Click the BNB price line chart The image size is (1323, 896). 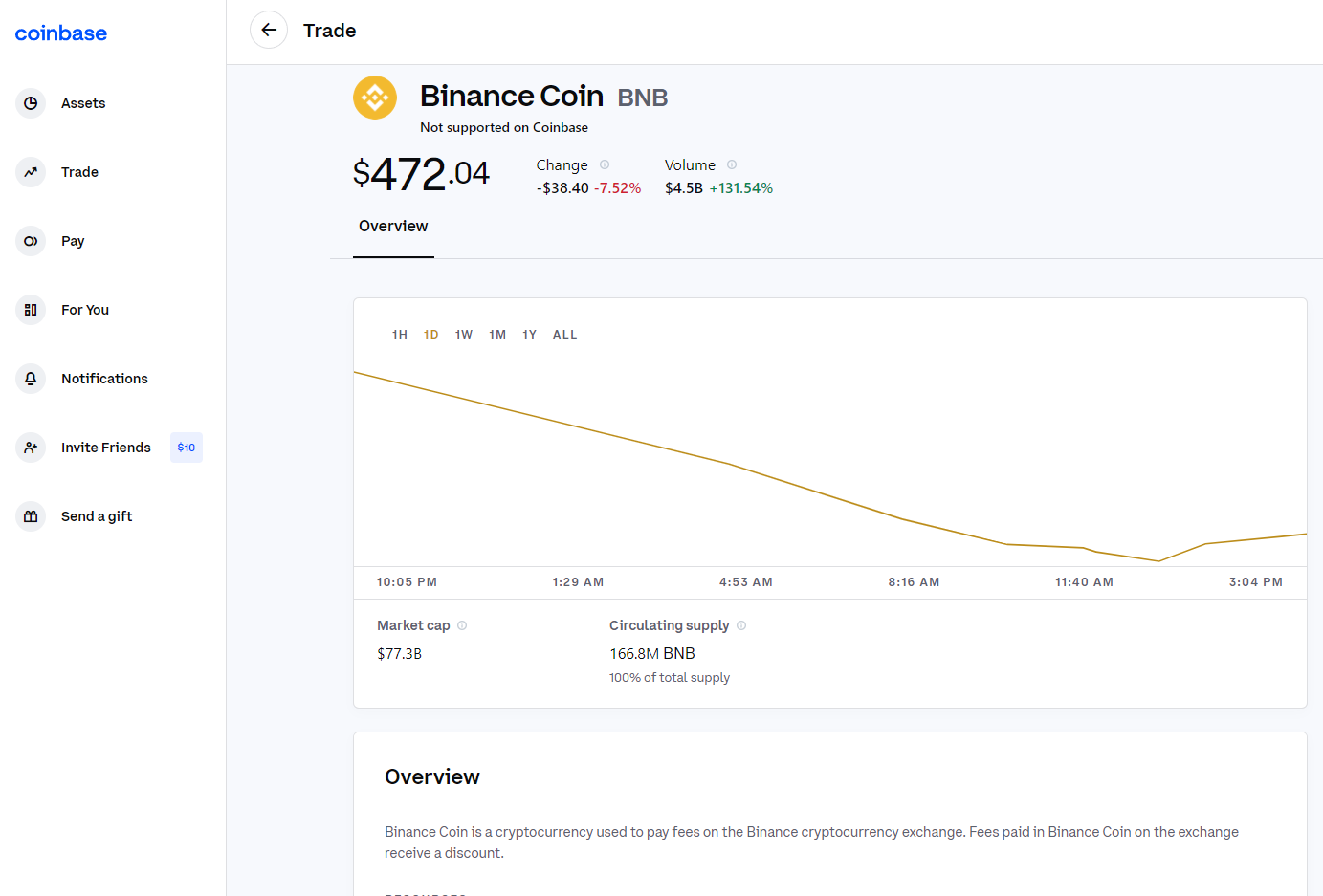[830, 466]
